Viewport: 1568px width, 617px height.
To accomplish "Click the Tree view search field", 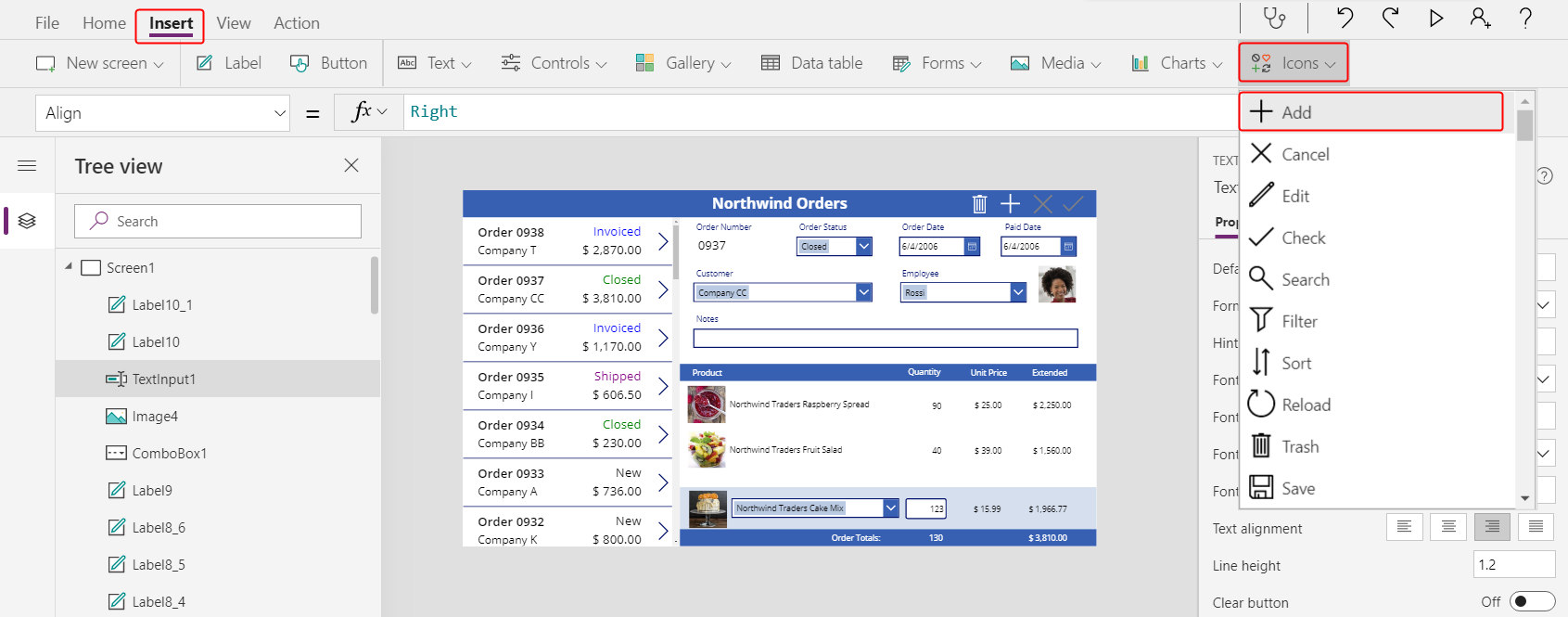I will point(218,221).
